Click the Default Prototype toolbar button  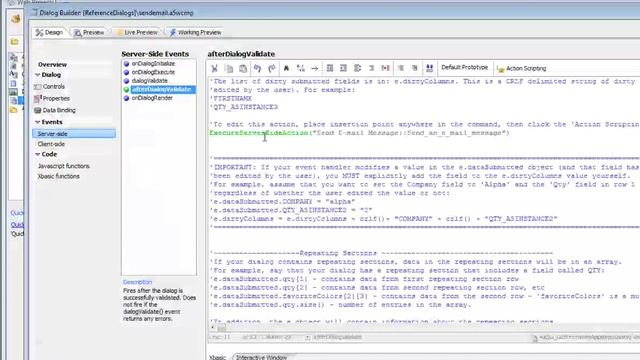464,67
